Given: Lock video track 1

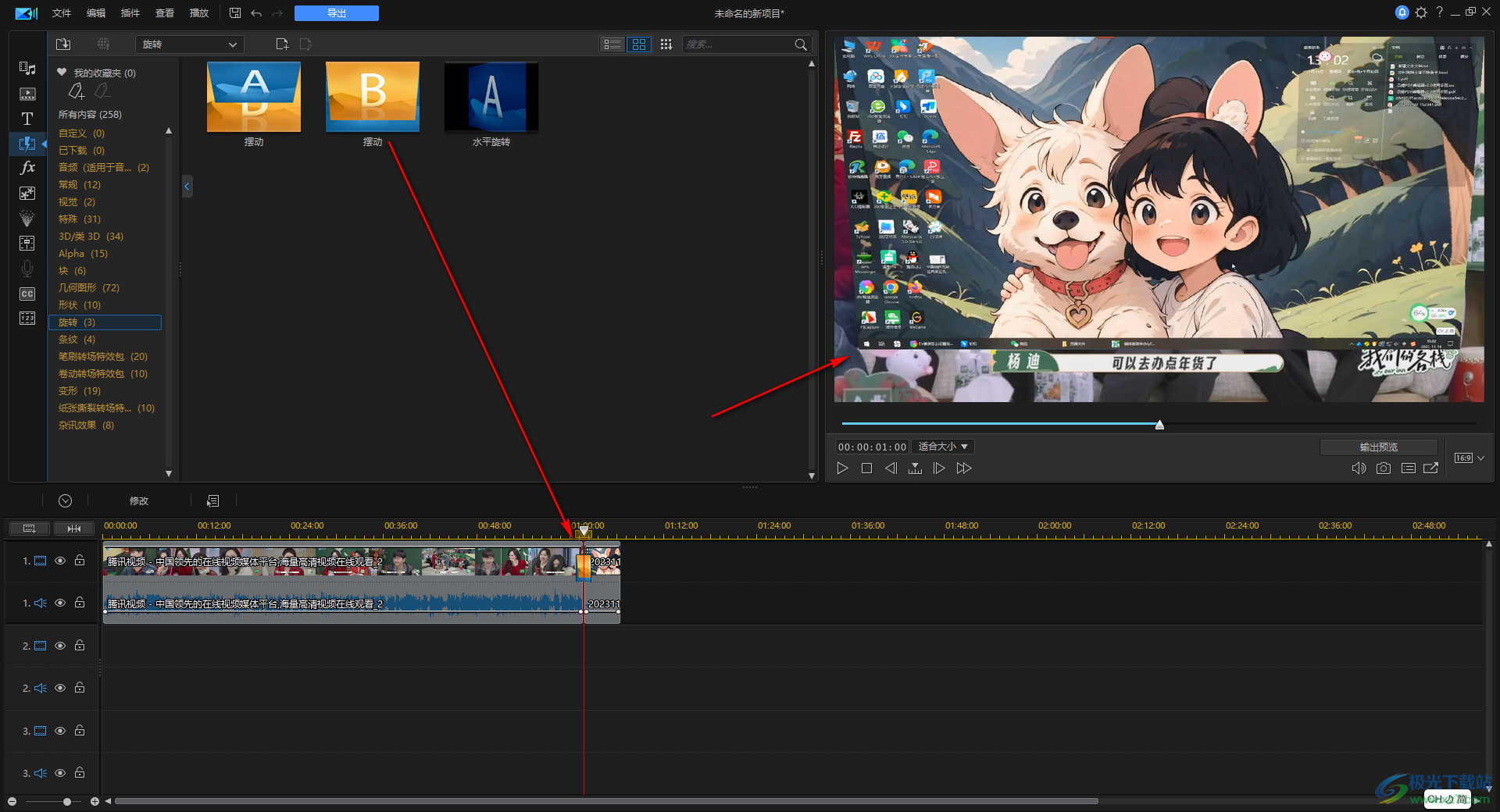Looking at the screenshot, I should point(80,560).
